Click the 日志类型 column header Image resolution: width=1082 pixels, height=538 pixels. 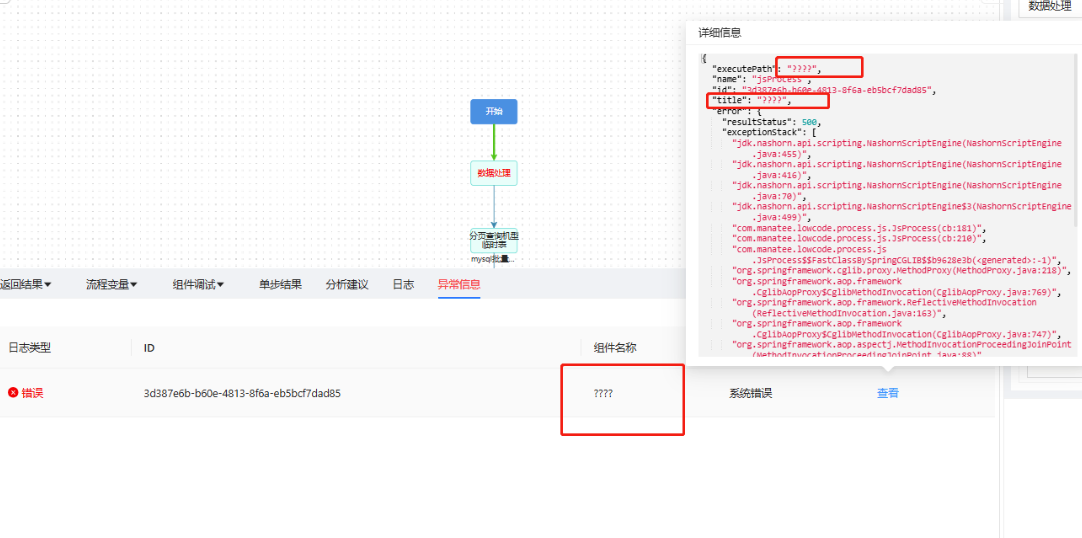click(x=30, y=348)
